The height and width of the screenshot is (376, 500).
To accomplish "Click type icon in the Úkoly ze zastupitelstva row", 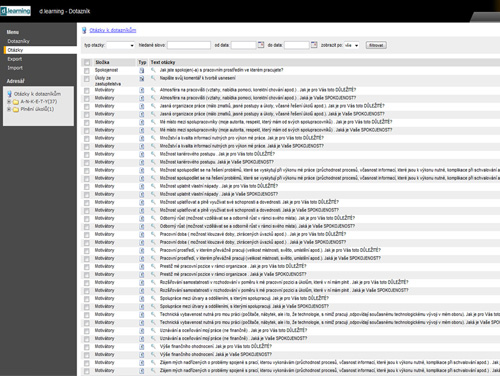I will pyautogui.click(x=142, y=78).
